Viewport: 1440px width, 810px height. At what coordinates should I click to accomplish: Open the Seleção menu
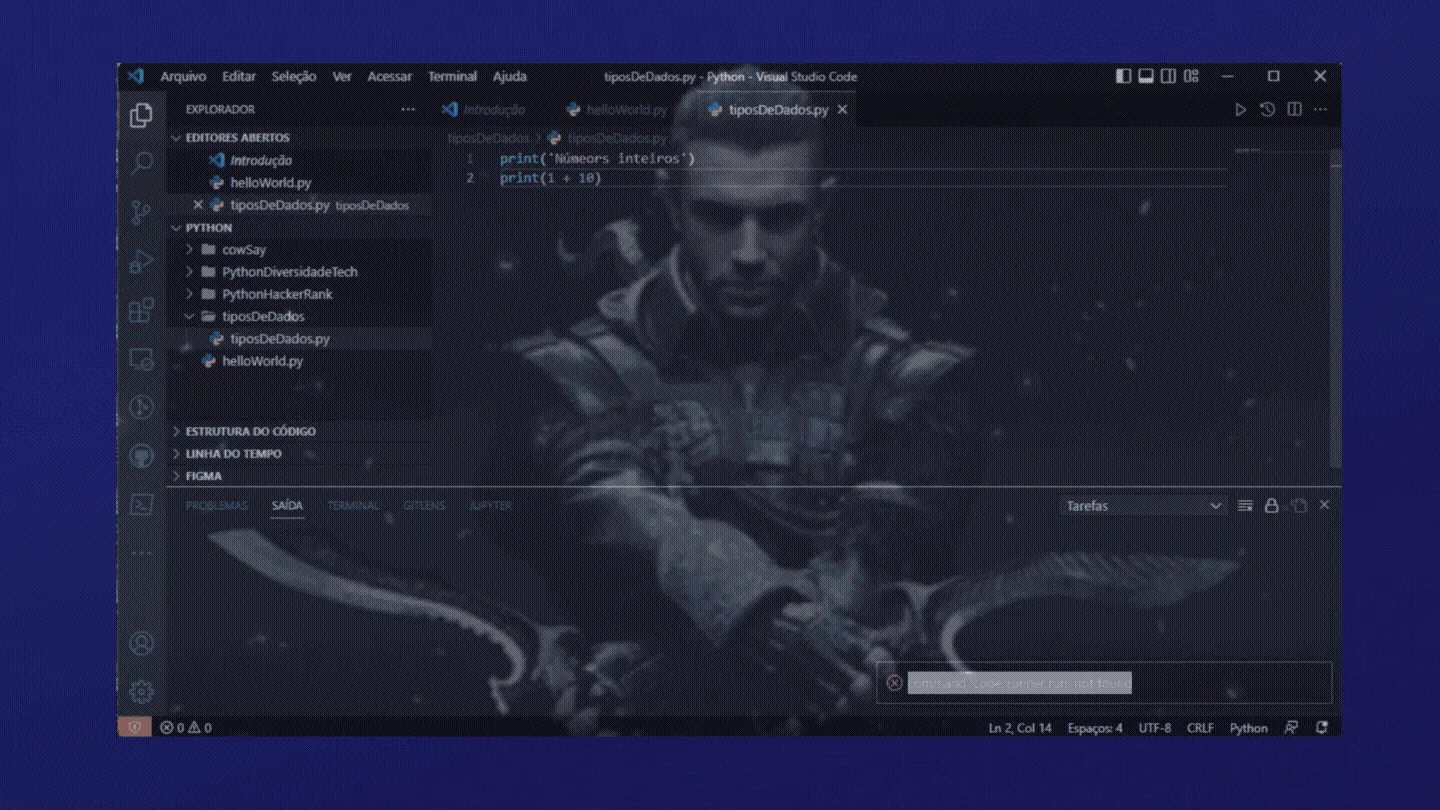tap(294, 76)
